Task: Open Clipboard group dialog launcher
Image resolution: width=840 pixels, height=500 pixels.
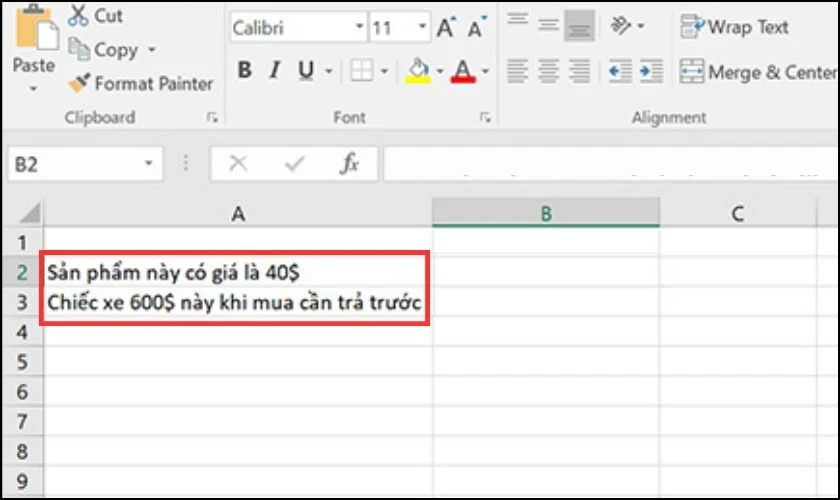Action: (x=212, y=117)
